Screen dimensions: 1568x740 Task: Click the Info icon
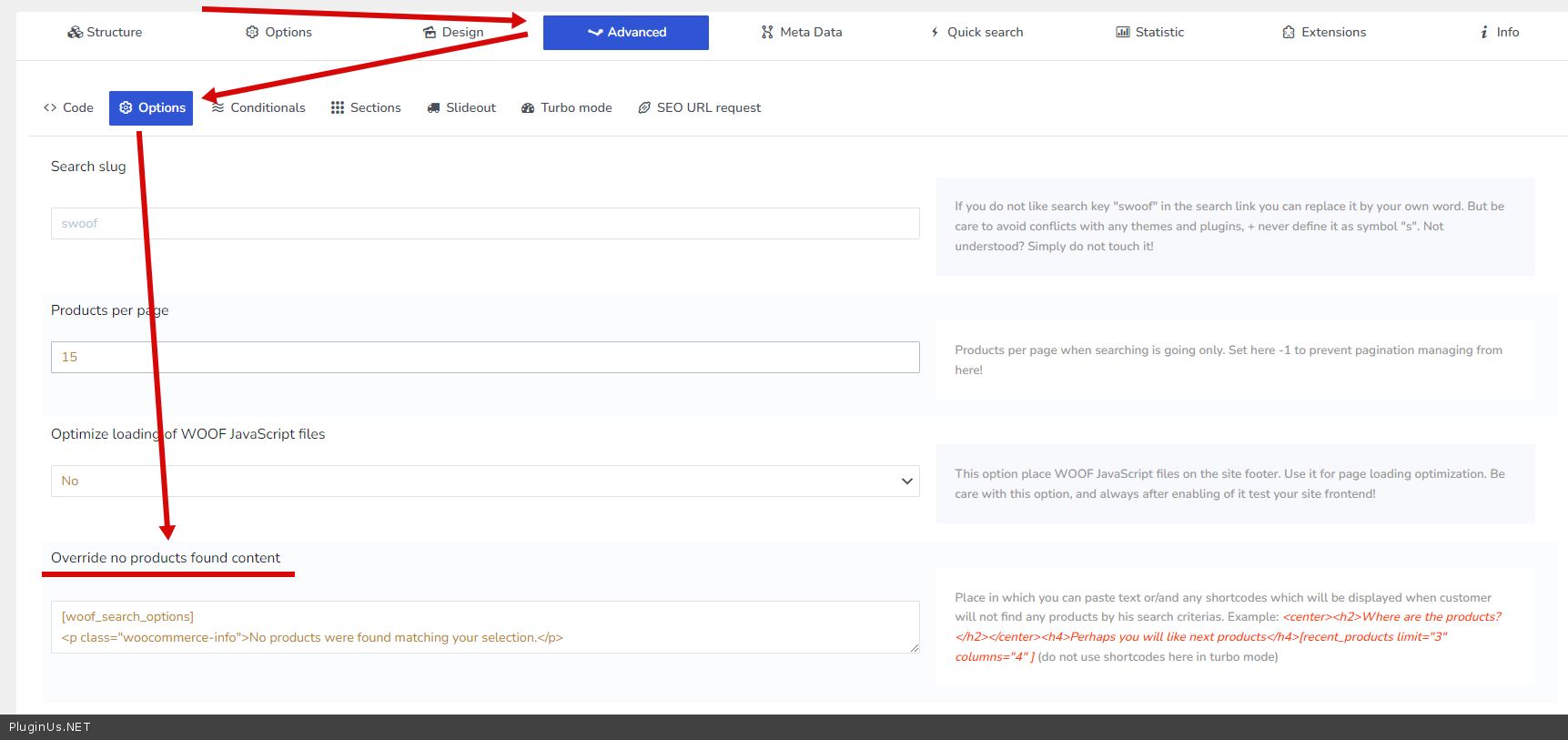click(x=1484, y=33)
